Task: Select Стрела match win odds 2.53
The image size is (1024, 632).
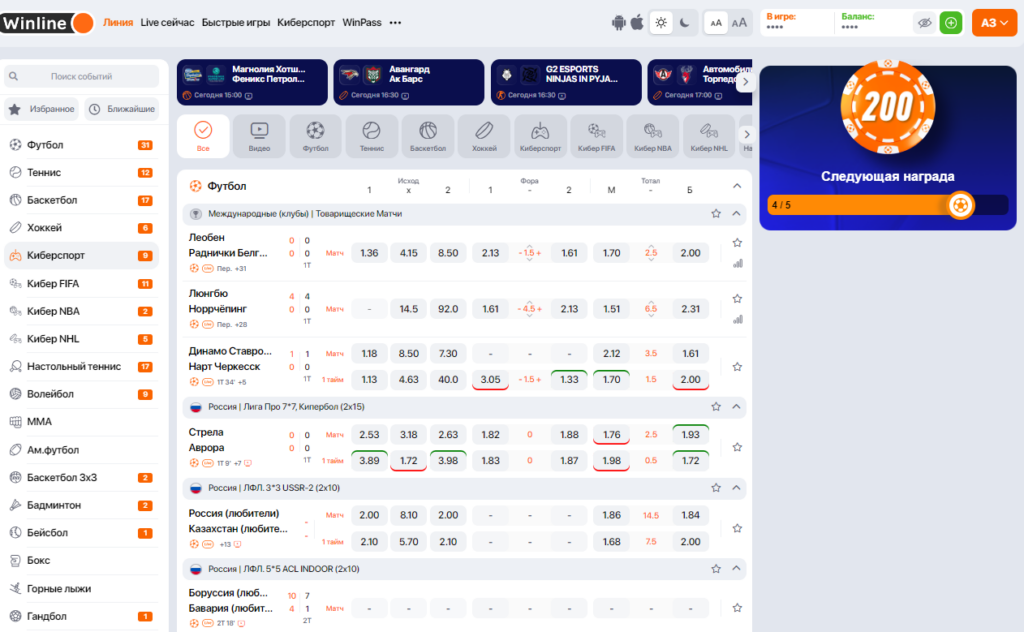Action: (369, 434)
